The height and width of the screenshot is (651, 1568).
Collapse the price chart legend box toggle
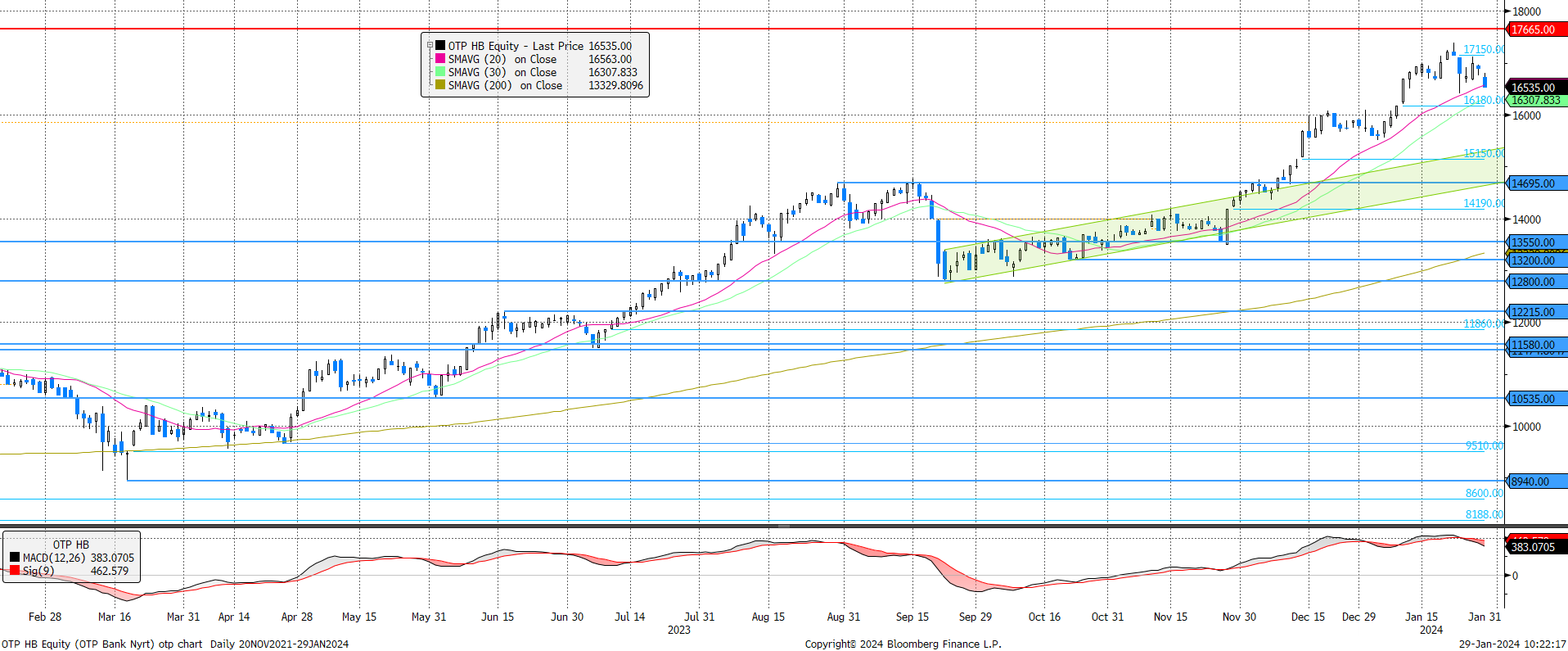[x=430, y=46]
